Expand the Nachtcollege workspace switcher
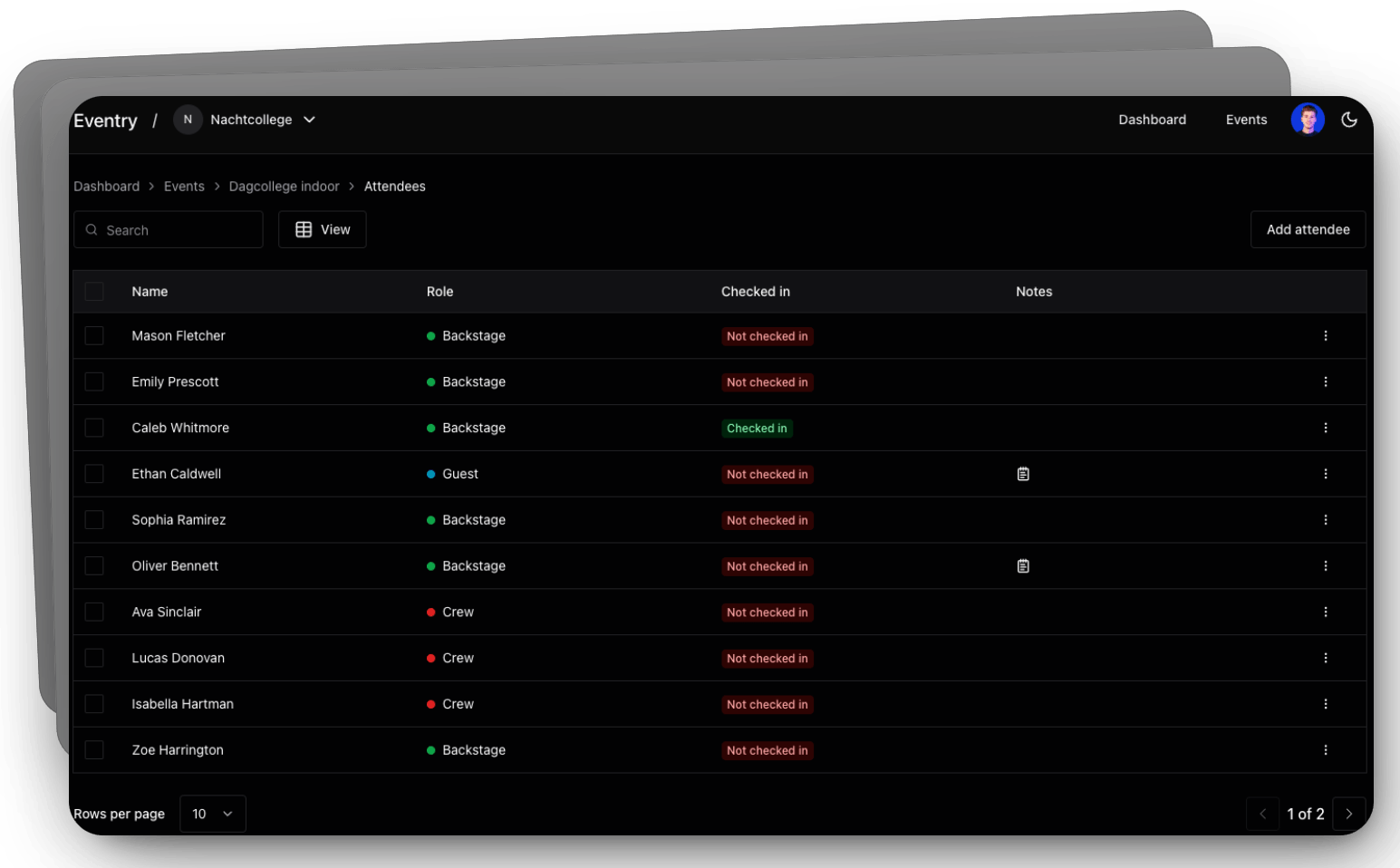 [309, 119]
